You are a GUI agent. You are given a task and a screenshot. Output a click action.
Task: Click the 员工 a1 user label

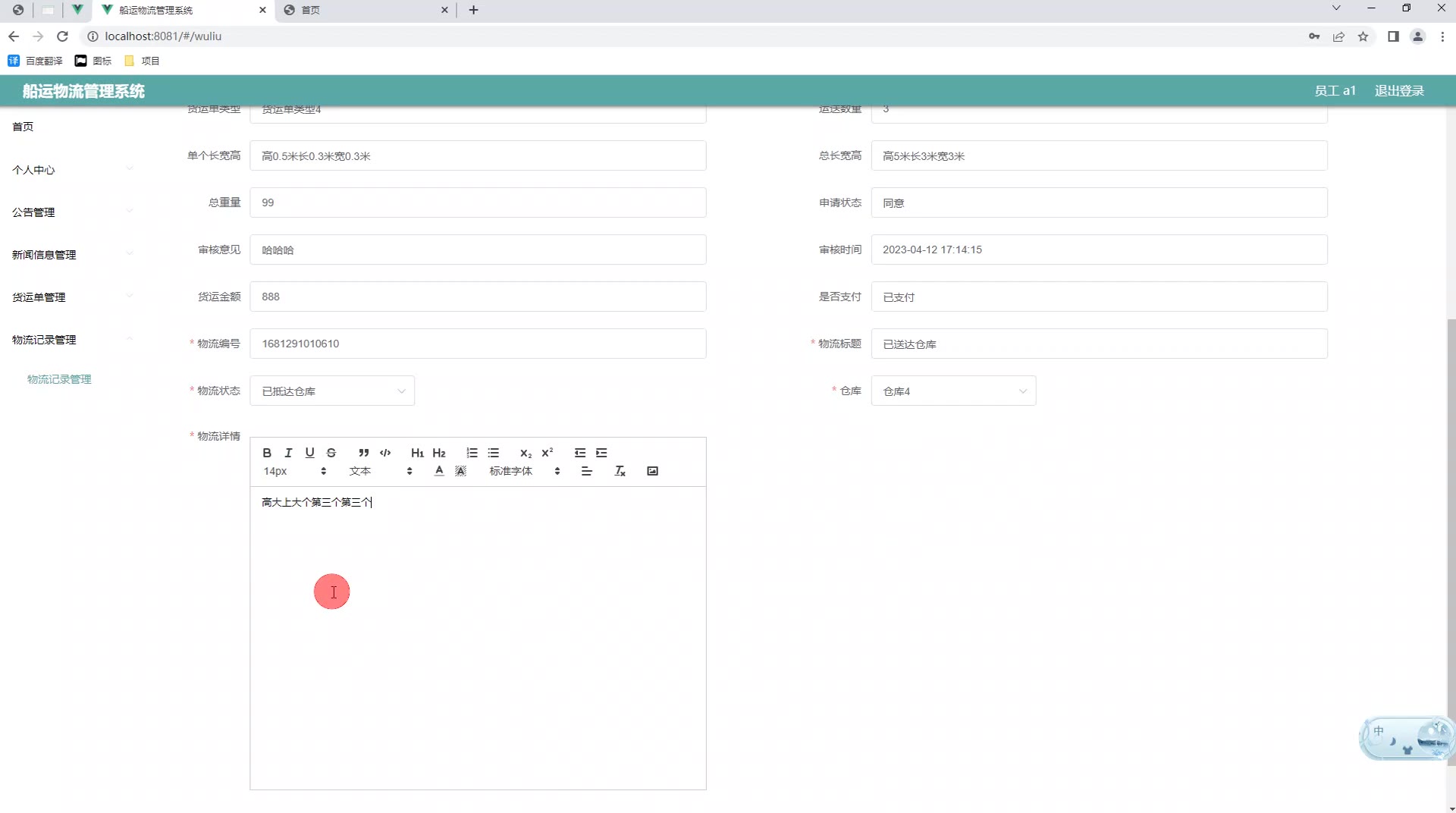point(1335,91)
